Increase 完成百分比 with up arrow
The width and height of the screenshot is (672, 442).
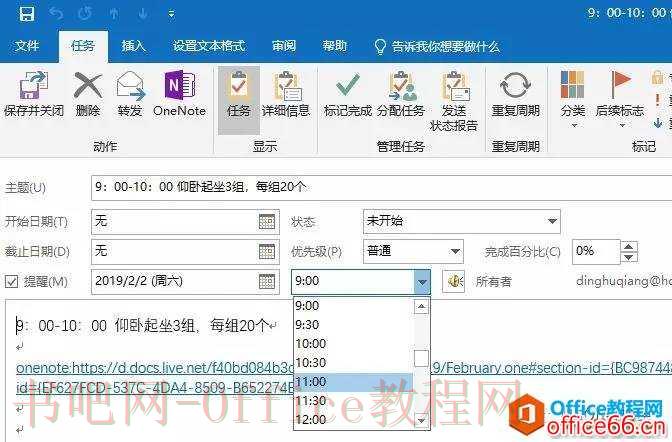pyautogui.click(x=629, y=247)
